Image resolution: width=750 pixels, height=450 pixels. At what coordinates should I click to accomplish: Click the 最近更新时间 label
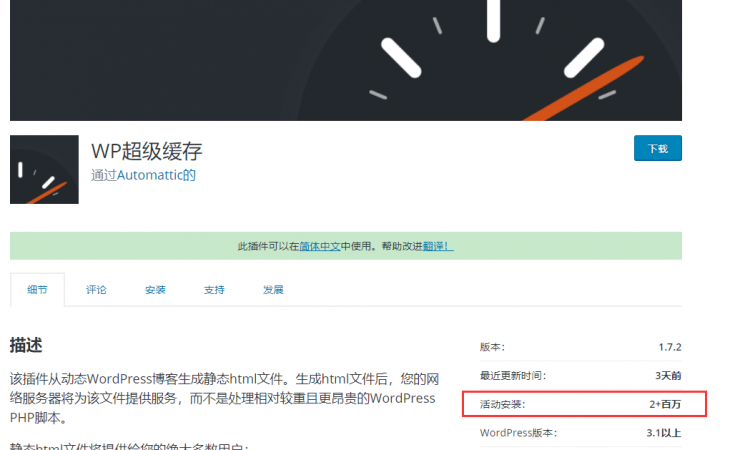[x=513, y=376]
